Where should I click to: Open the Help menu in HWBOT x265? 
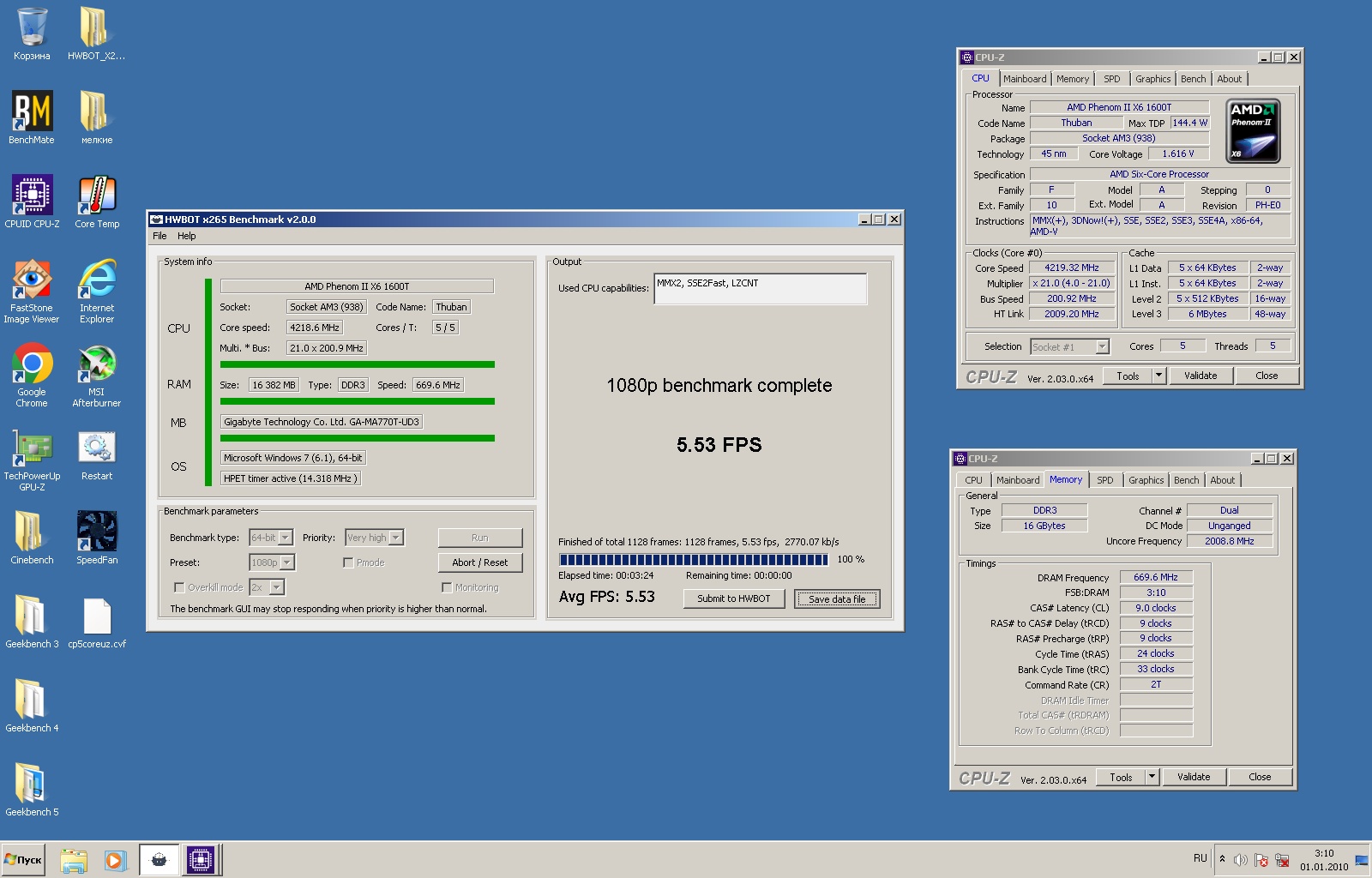(x=187, y=236)
